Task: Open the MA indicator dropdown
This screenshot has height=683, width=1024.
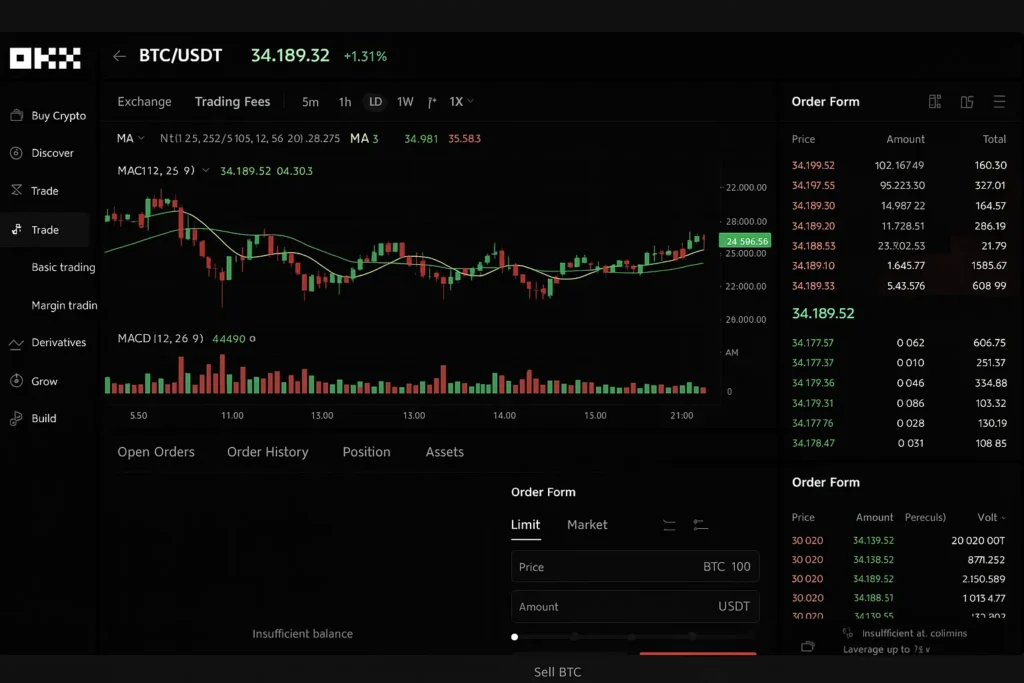Action: click(131, 138)
